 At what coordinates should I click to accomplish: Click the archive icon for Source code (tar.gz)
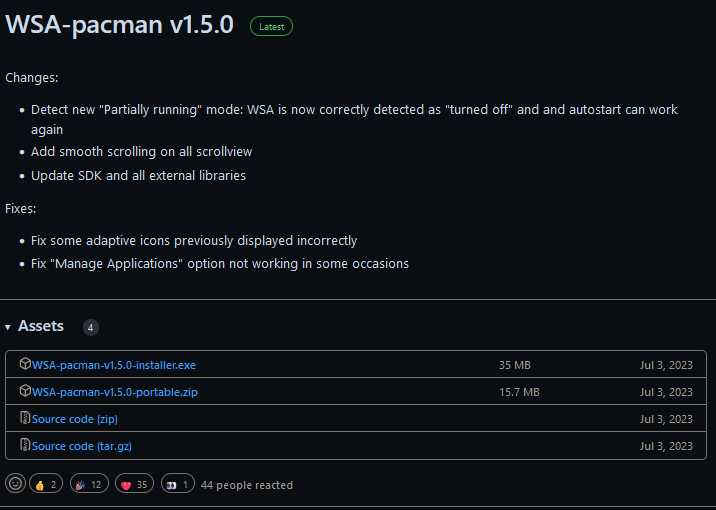pos(25,446)
